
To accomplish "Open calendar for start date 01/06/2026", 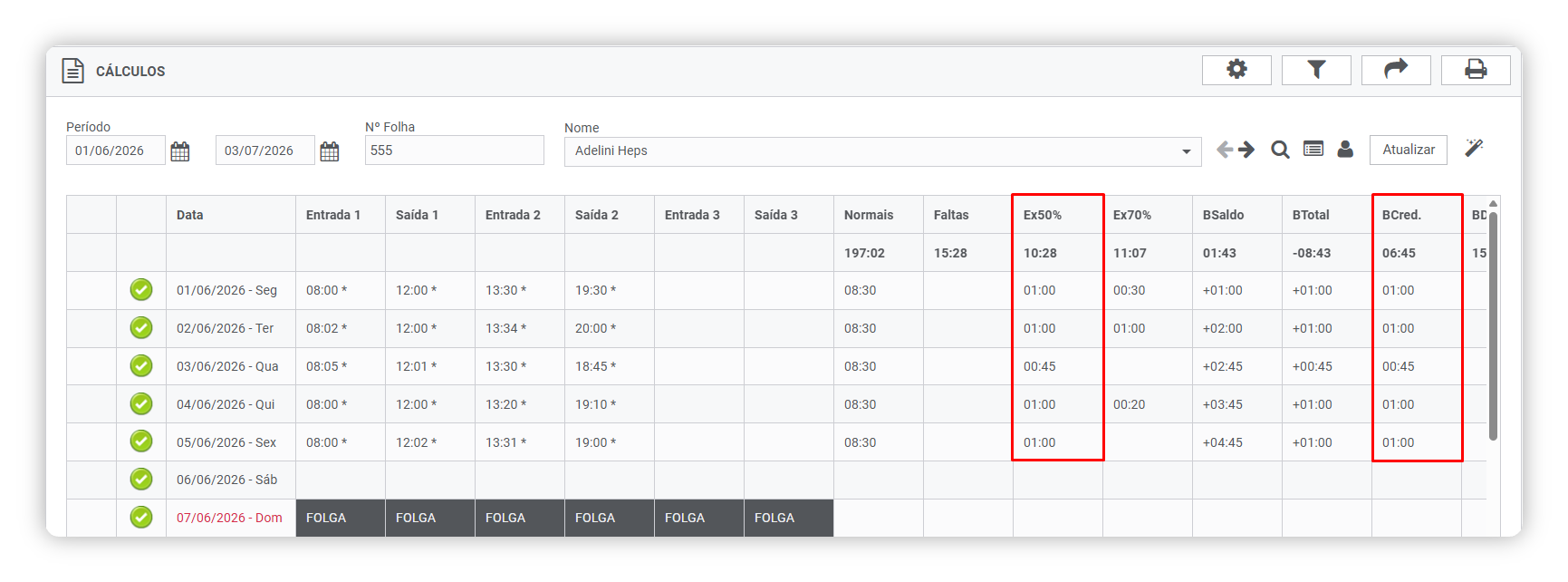I will tap(180, 151).
